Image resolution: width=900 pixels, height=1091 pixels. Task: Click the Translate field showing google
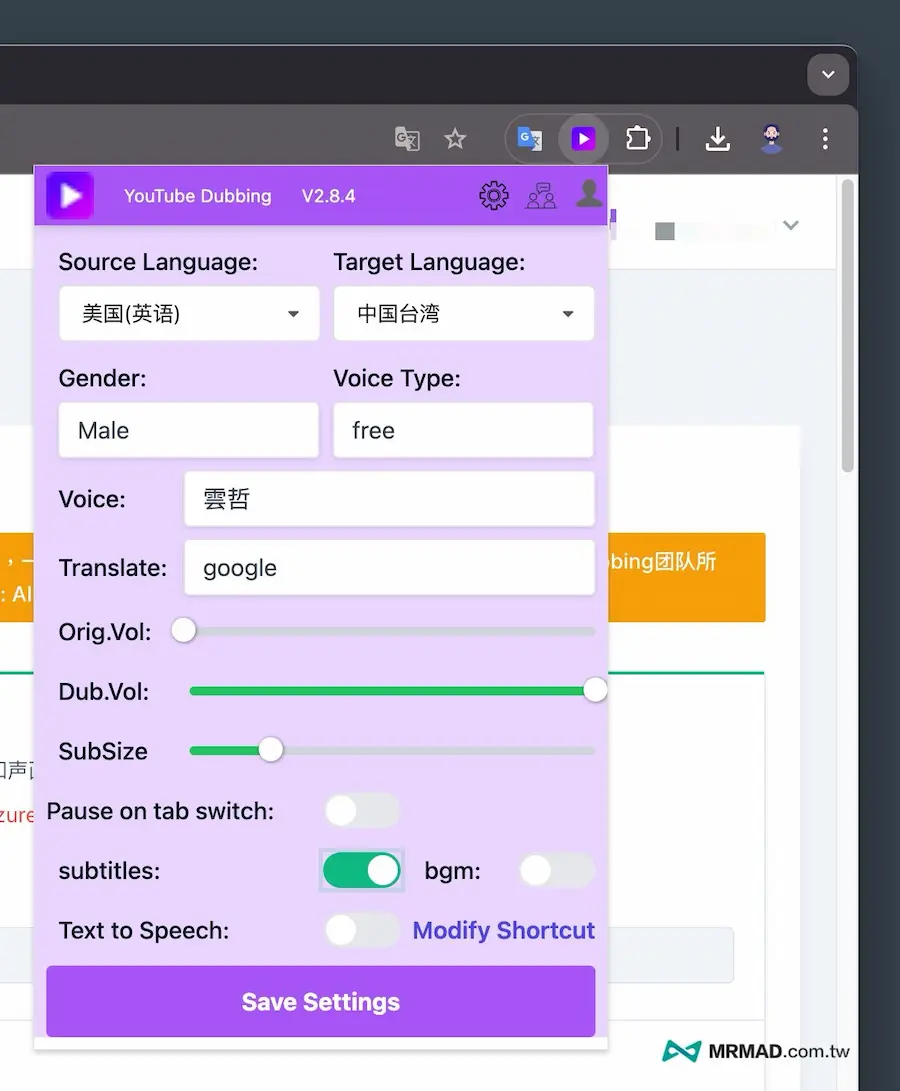[389, 568]
